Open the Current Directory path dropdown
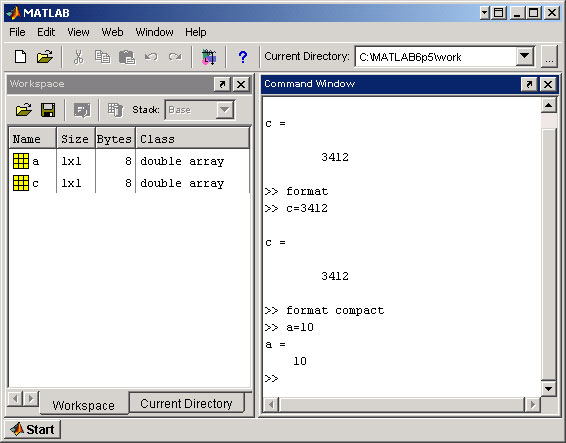 [524, 57]
